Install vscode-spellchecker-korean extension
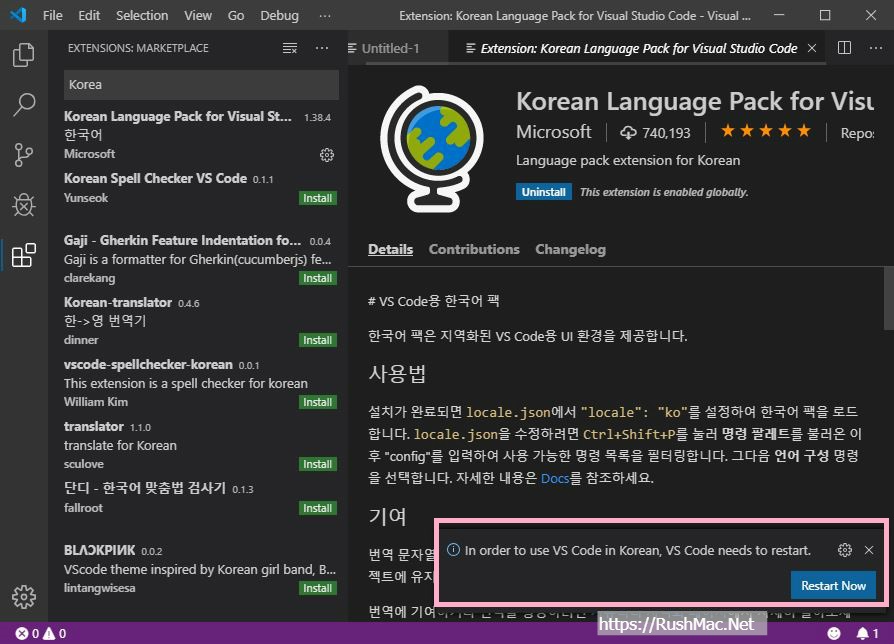This screenshot has width=894, height=644. click(x=318, y=402)
